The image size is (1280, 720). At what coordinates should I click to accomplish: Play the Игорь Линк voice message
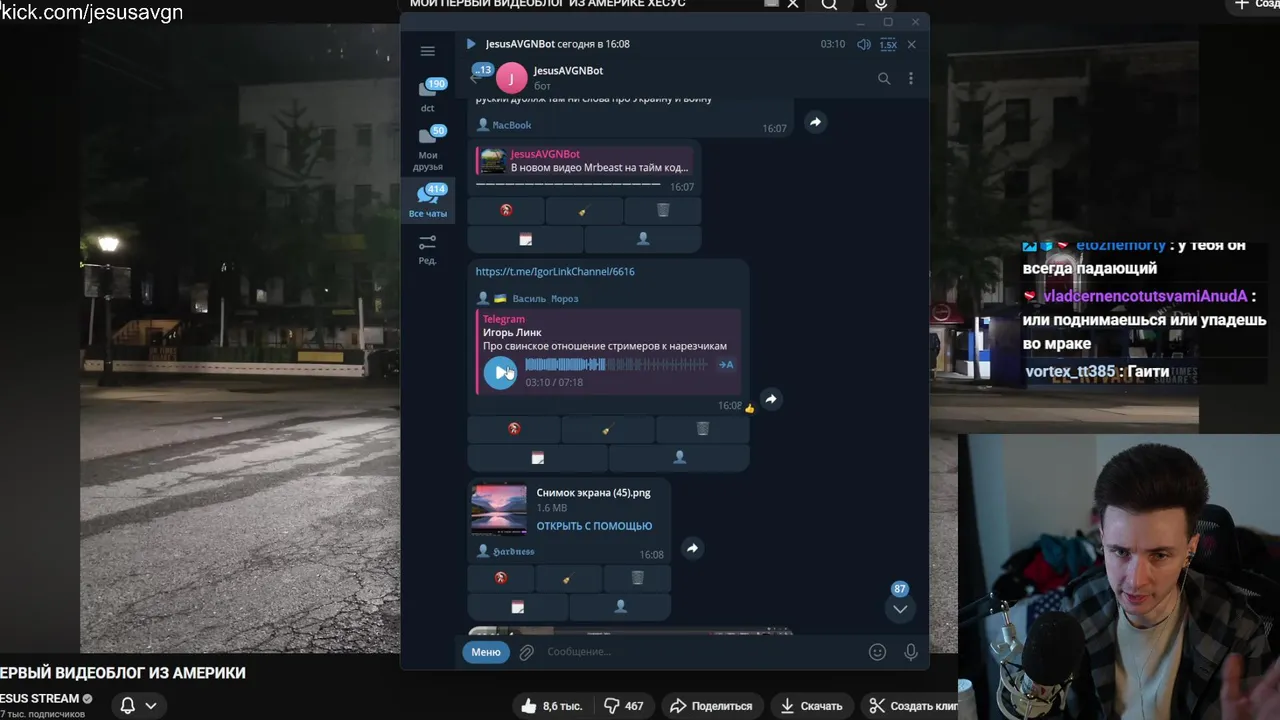coord(500,372)
